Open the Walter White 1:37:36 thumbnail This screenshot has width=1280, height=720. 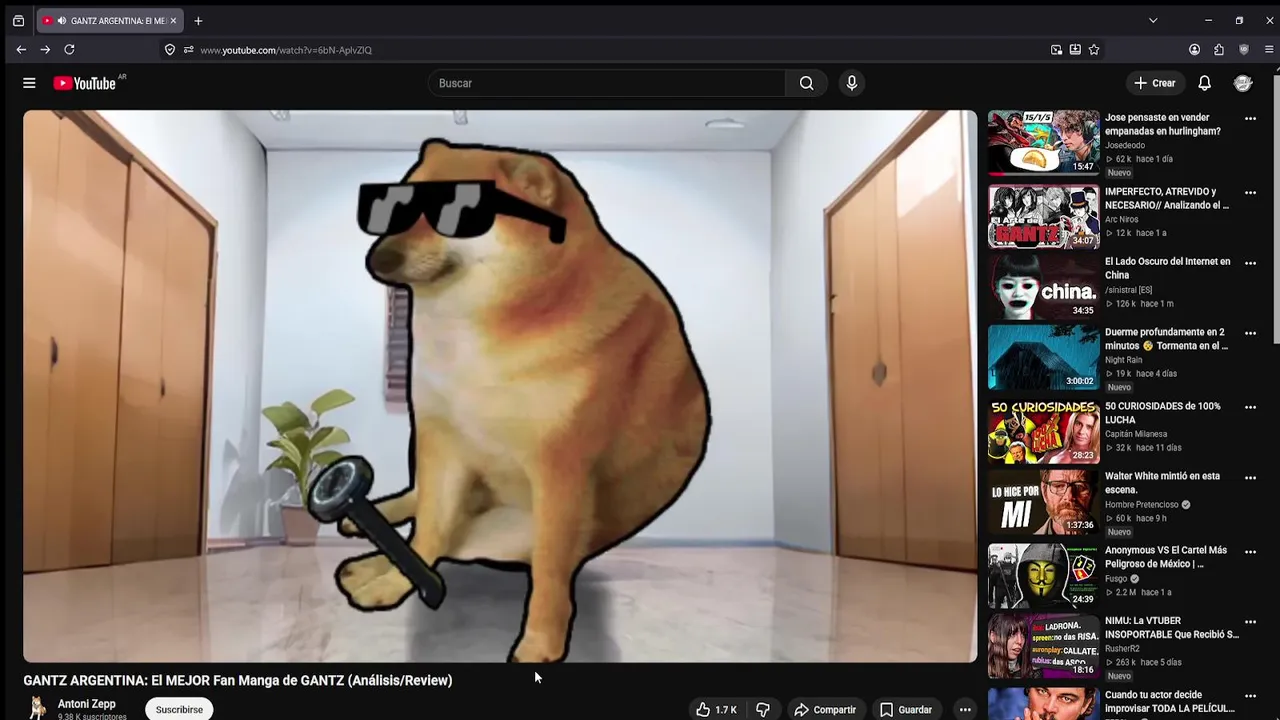coord(1043,501)
